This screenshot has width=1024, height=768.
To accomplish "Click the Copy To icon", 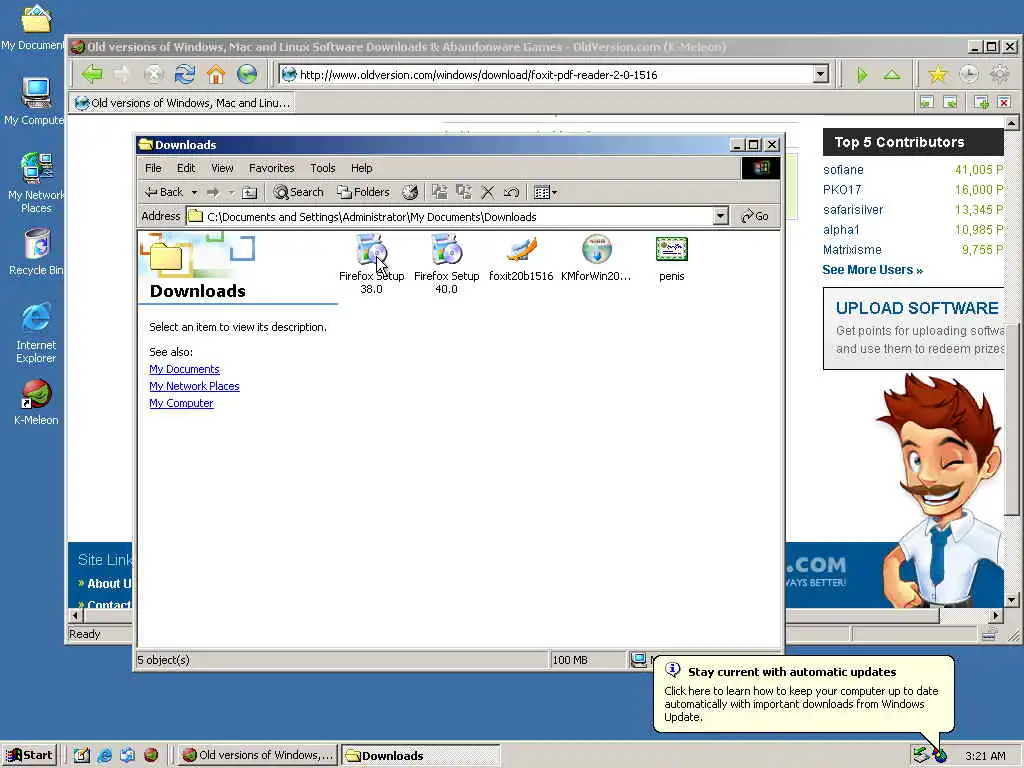I will point(464,192).
